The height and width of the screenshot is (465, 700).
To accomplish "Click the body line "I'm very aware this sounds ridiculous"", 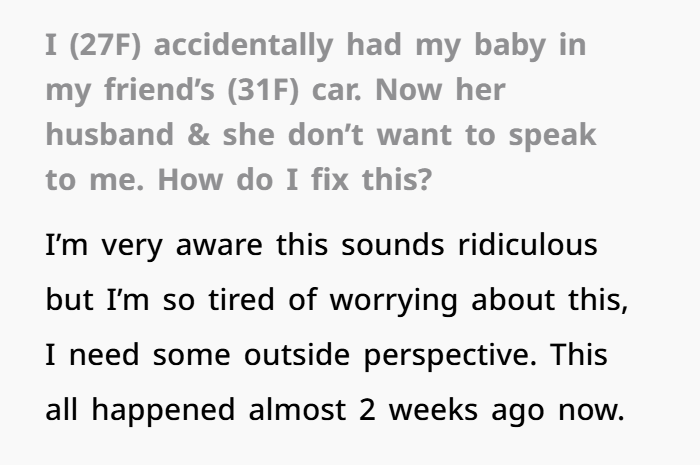I will [321, 245].
